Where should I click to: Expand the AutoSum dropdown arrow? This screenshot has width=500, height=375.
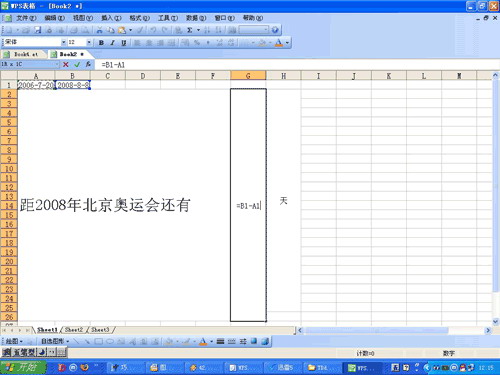[198, 30]
